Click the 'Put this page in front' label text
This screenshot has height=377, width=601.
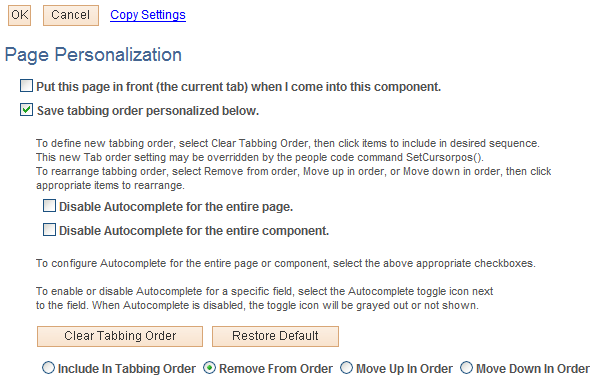pyautogui.click(x=238, y=87)
